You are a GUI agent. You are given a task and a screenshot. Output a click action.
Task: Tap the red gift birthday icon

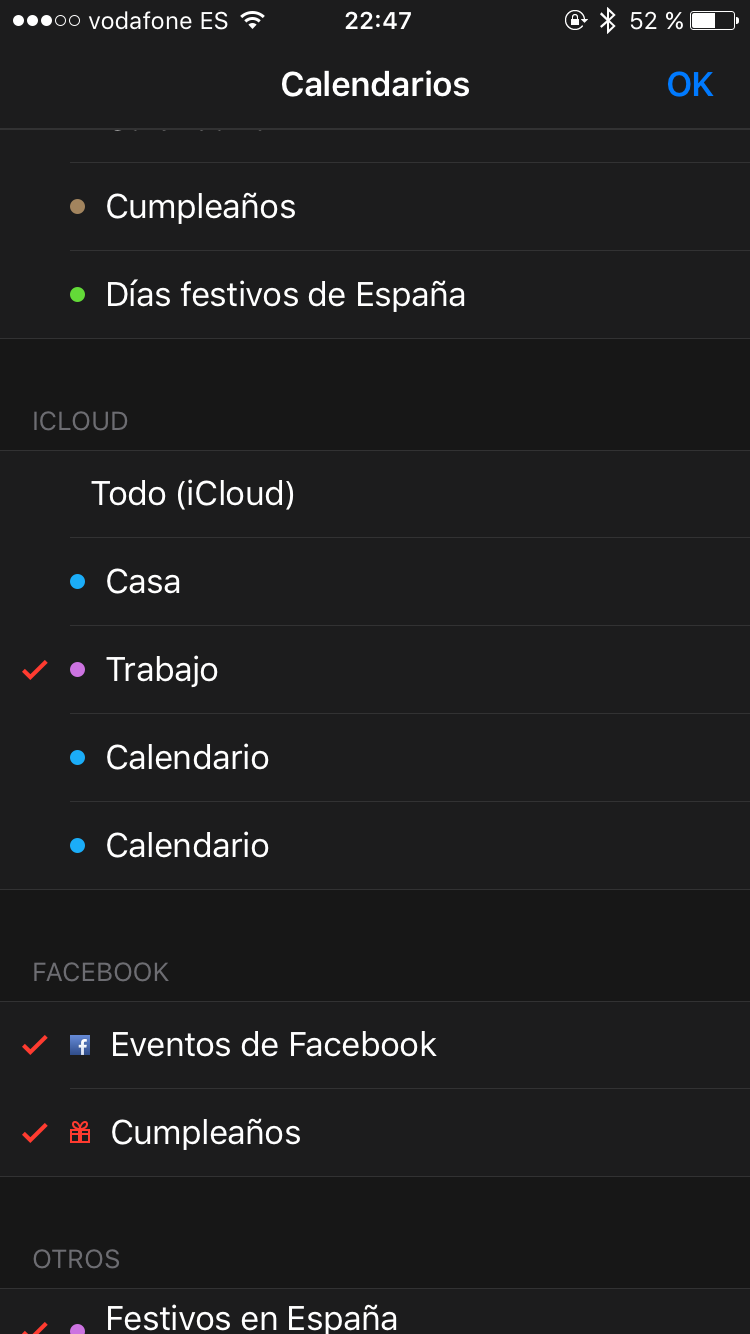80,1133
